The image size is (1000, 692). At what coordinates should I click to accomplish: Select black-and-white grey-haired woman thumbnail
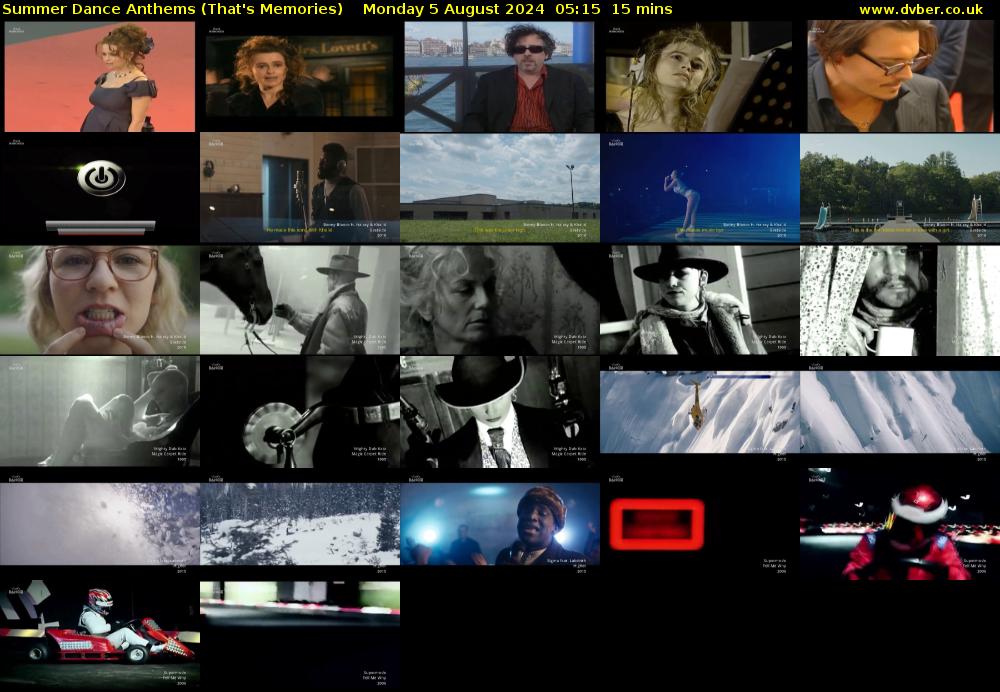click(x=499, y=300)
